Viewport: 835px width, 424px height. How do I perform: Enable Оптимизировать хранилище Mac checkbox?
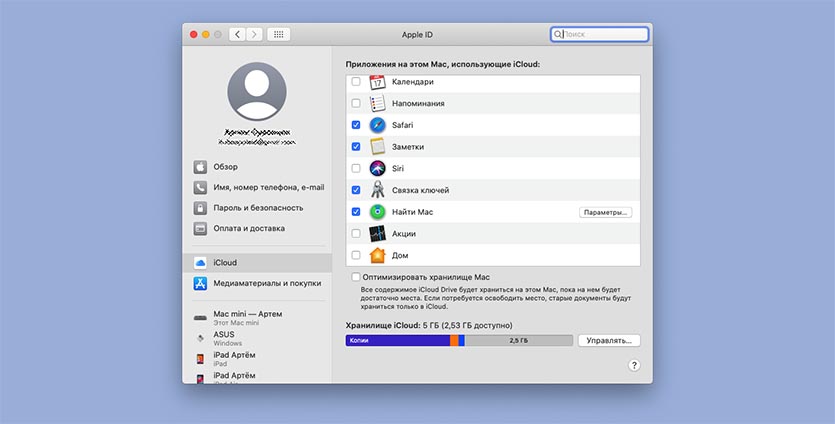click(x=356, y=277)
